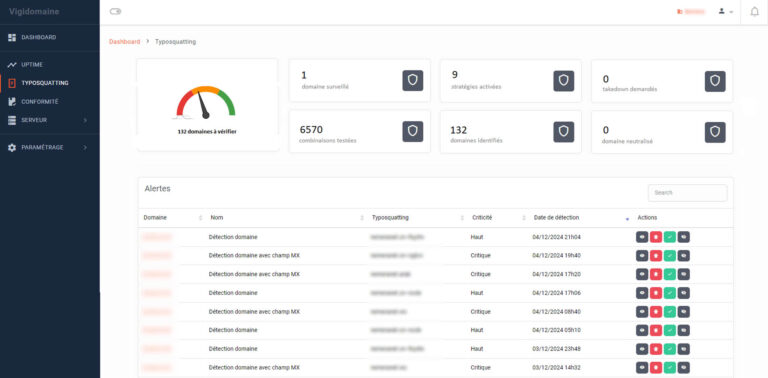
Task: Toggle the sidebar switch in top bar
Action: (115, 12)
